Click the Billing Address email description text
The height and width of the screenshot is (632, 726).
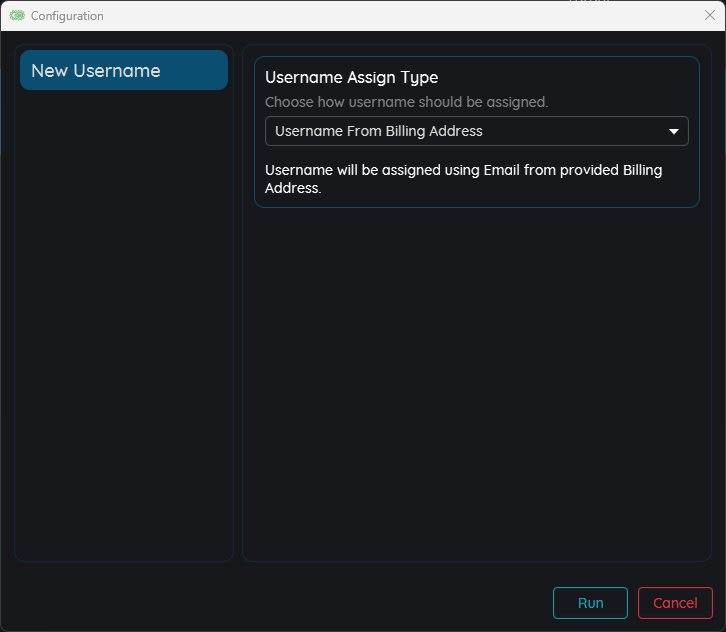pyautogui.click(x=463, y=170)
